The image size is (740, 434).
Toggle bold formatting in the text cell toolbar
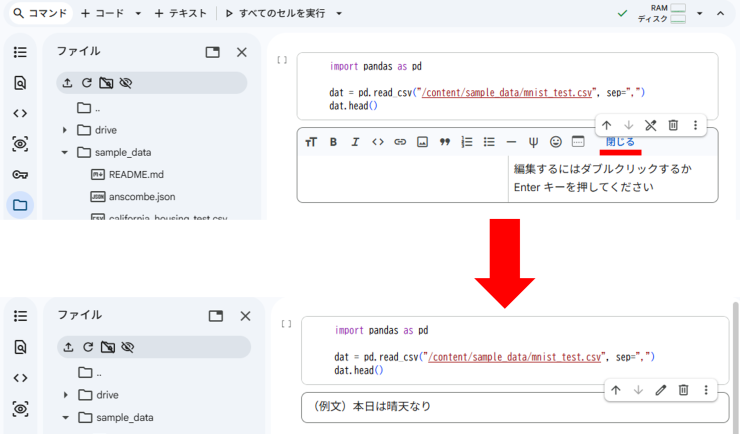333,142
